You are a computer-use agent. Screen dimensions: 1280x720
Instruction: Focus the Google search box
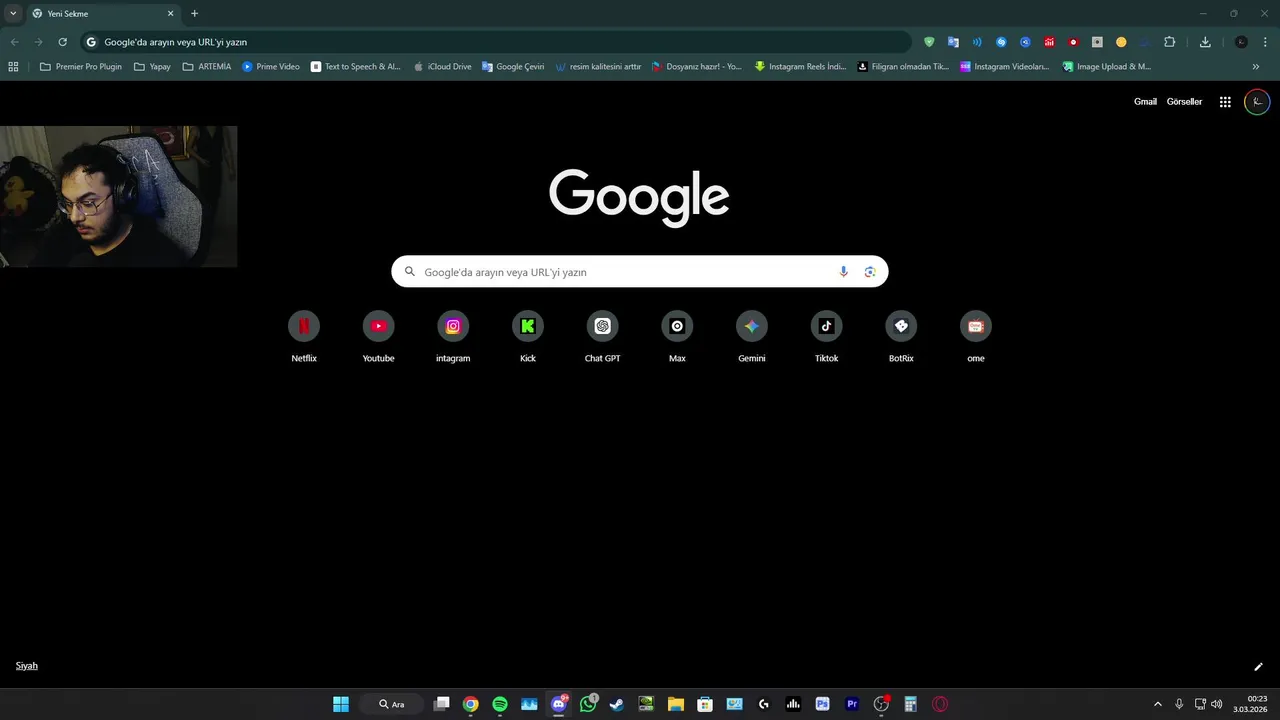tap(640, 272)
